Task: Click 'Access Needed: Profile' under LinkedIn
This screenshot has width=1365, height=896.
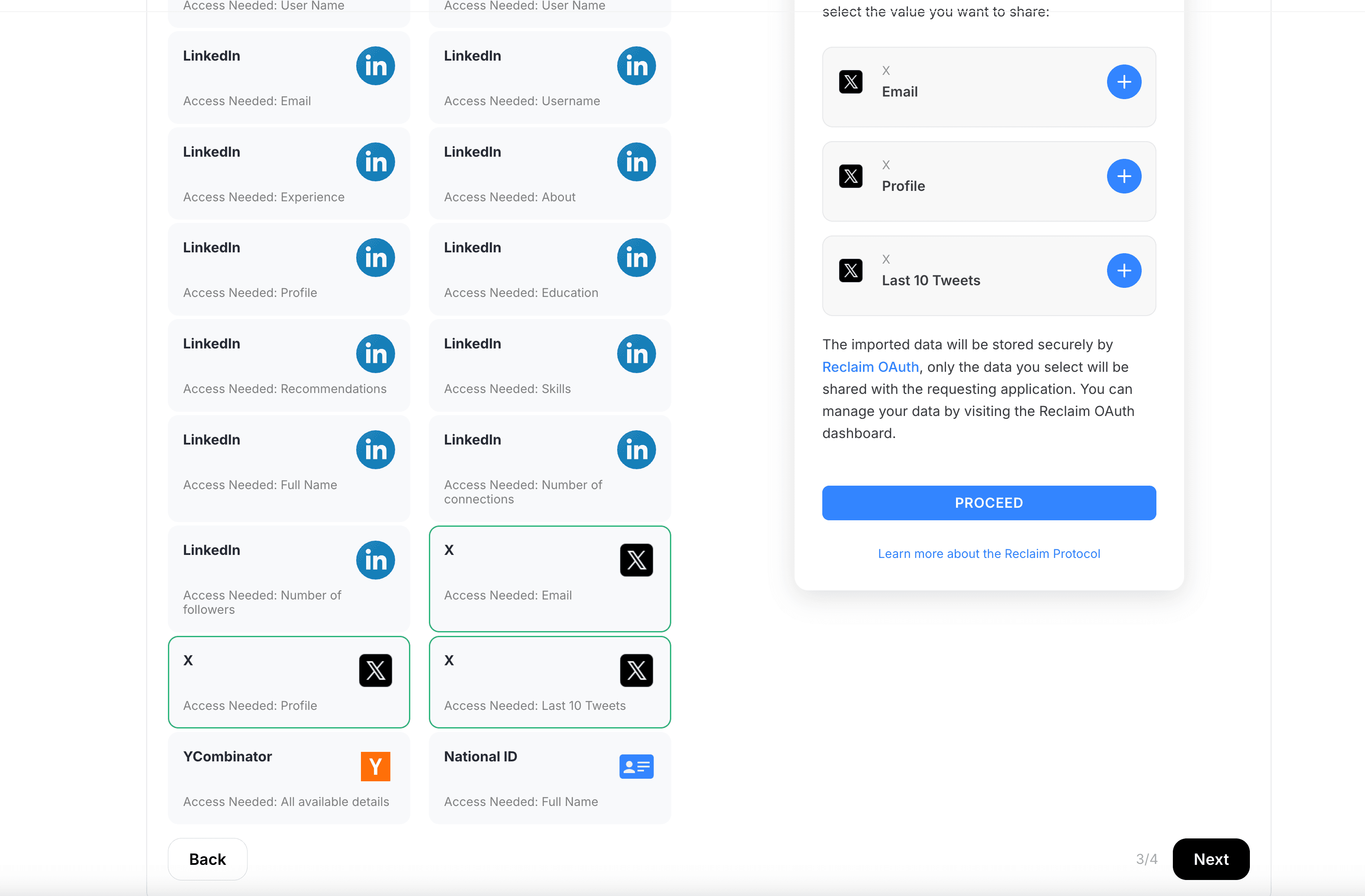Action: tap(250, 293)
